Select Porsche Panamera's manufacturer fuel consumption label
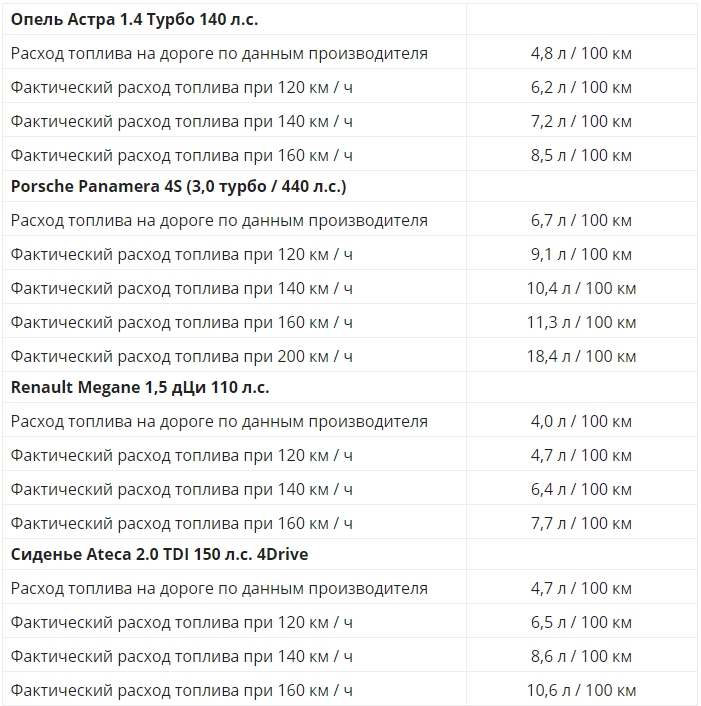Screen dimensions: 701x706 tap(219, 220)
